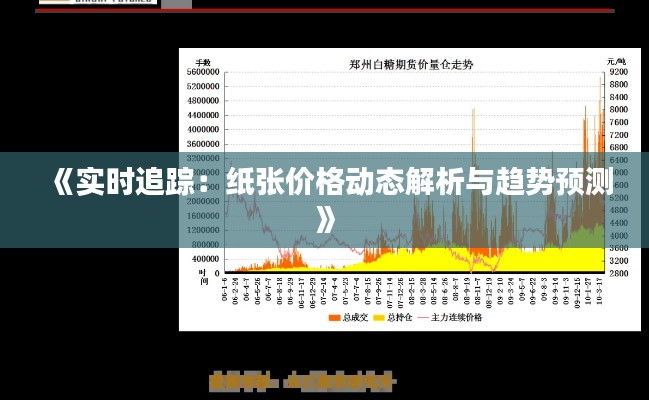Select the 总成交 legend label

354,317
